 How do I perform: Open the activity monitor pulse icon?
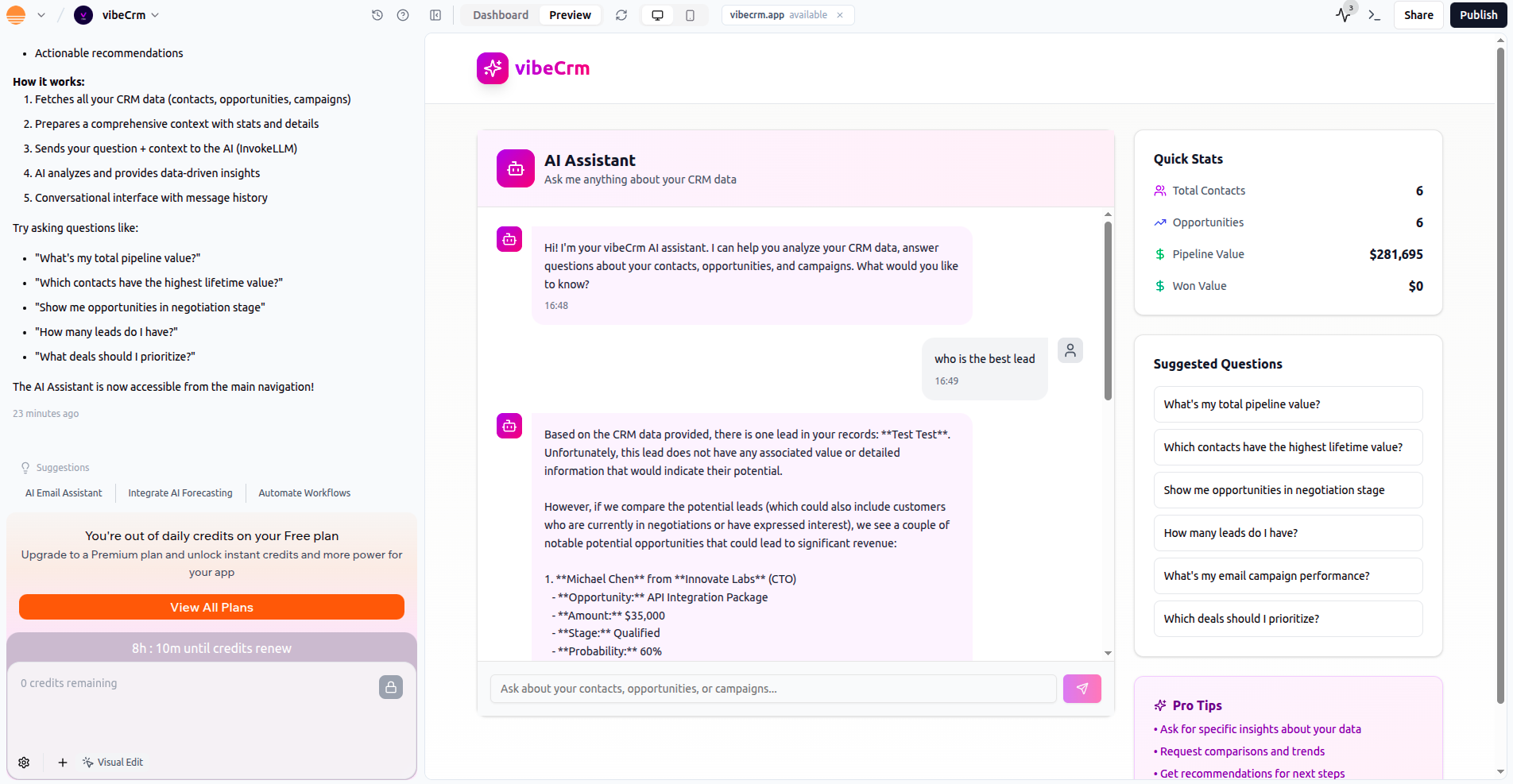pos(1343,15)
